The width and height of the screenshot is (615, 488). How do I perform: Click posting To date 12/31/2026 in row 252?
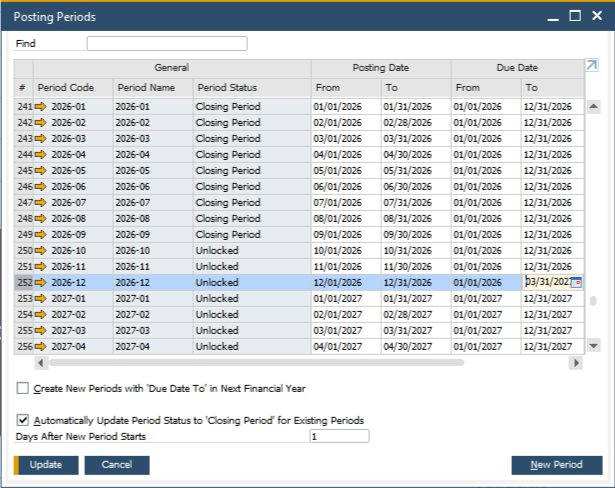(416, 282)
